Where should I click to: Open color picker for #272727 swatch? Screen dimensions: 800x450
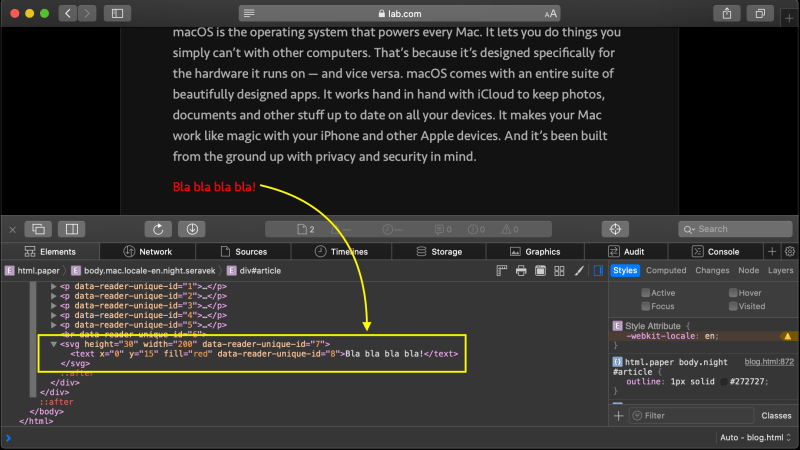(x=723, y=382)
